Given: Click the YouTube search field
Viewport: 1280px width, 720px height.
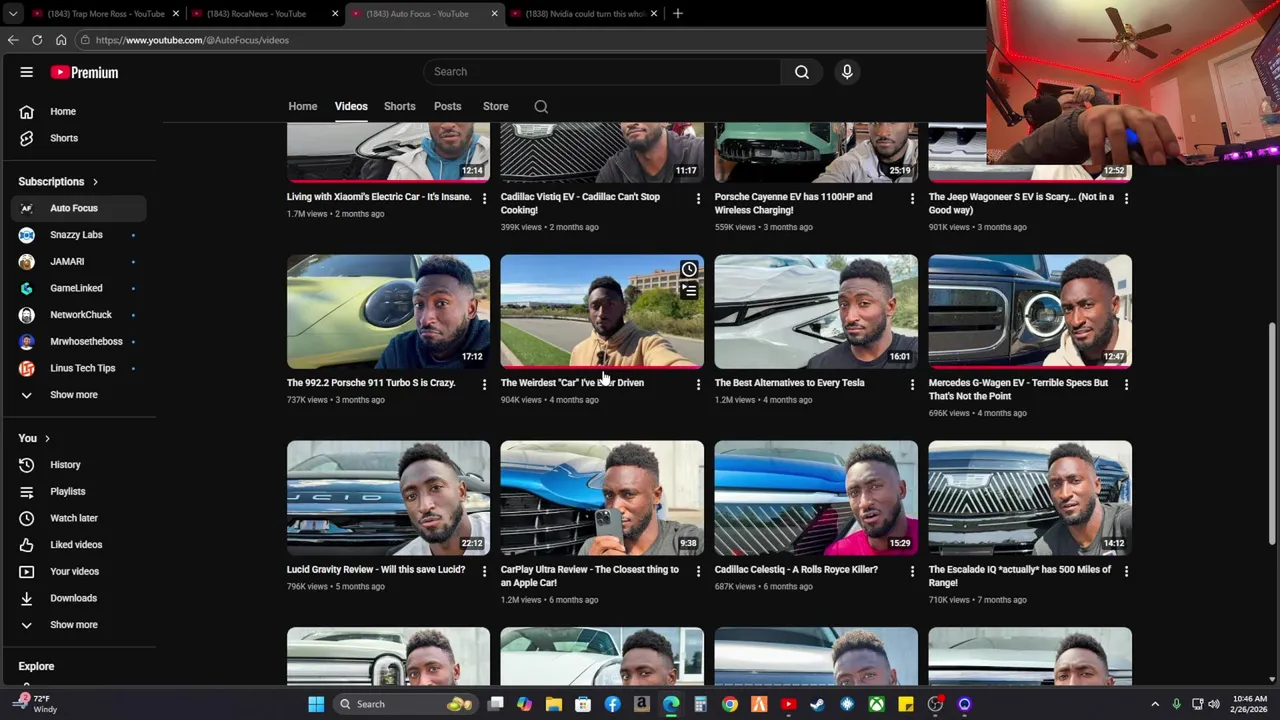Looking at the screenshot, I should (601, 72).
